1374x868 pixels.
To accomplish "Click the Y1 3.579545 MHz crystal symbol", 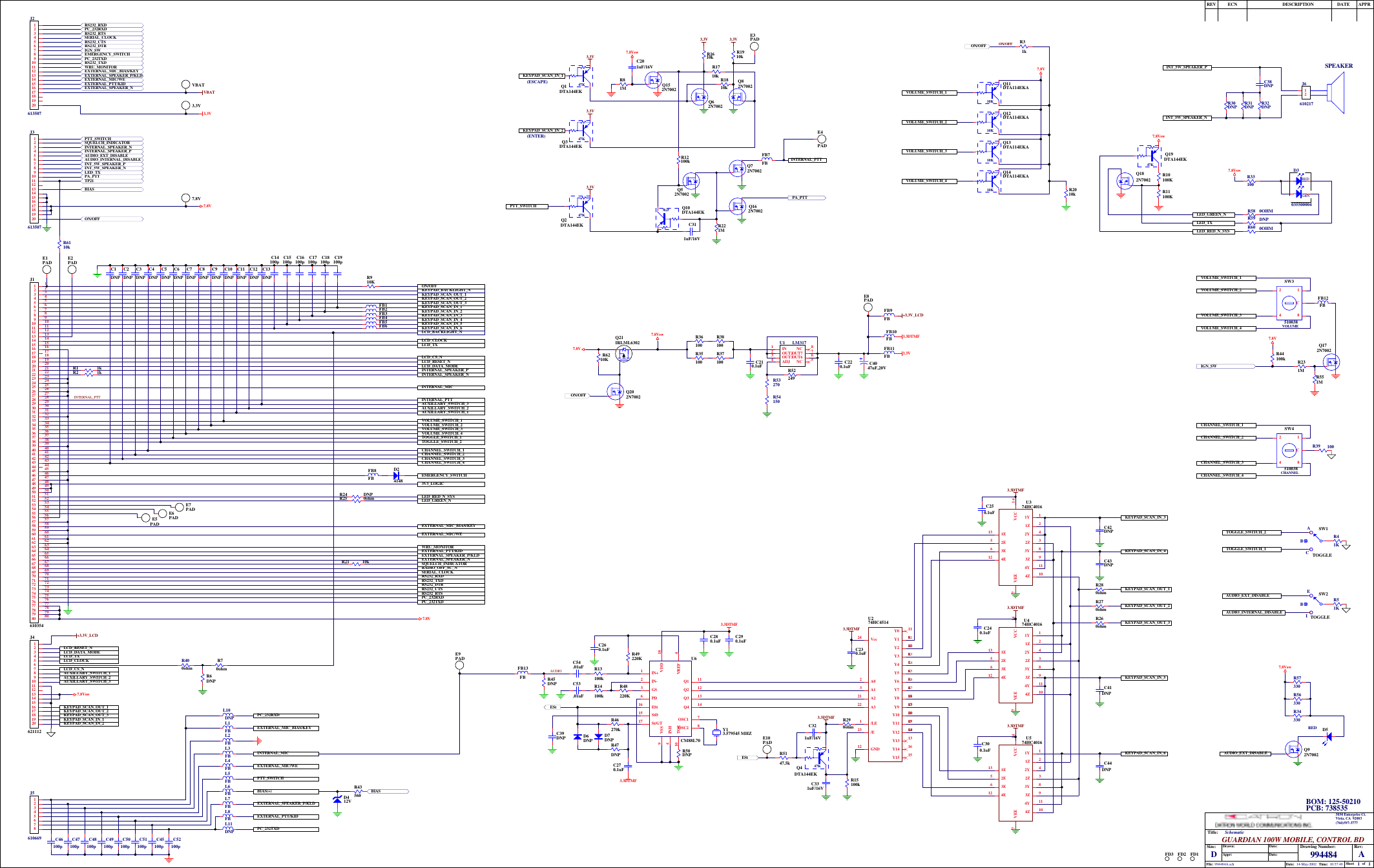I will [x=716, y=732].
